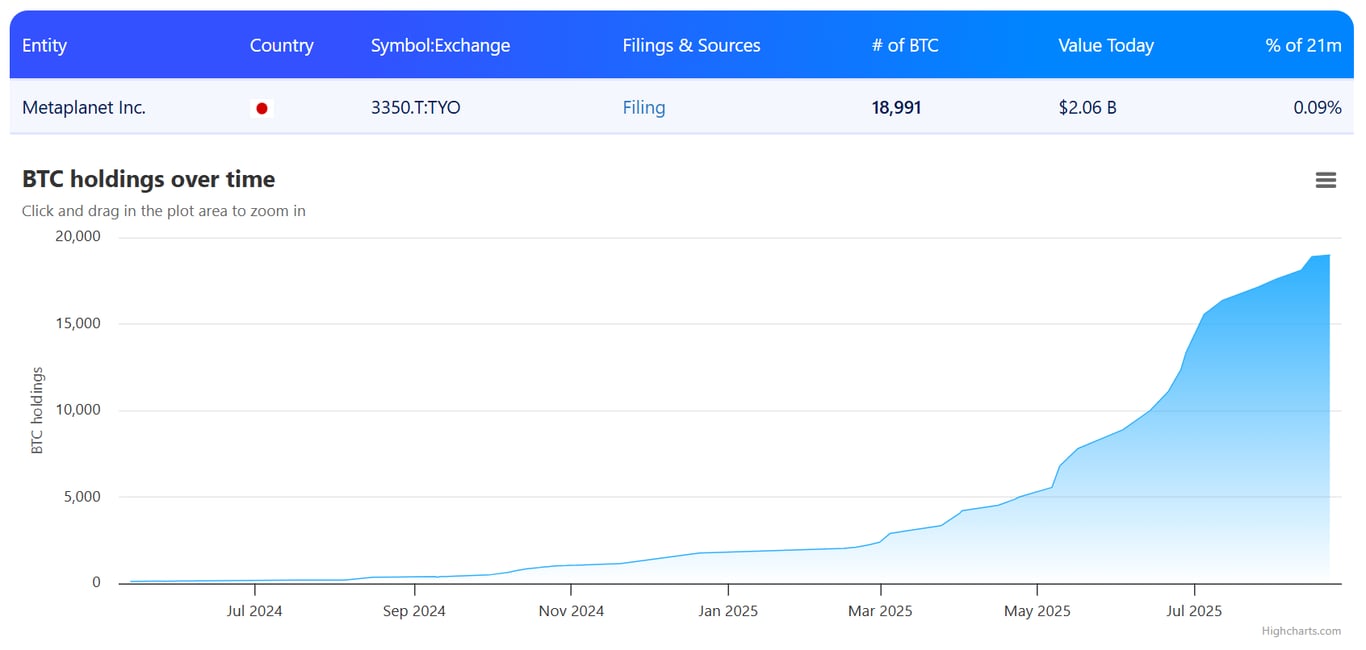Sort the table by # of BTC column
The image size is (1366, 650).
pos(904,45)
